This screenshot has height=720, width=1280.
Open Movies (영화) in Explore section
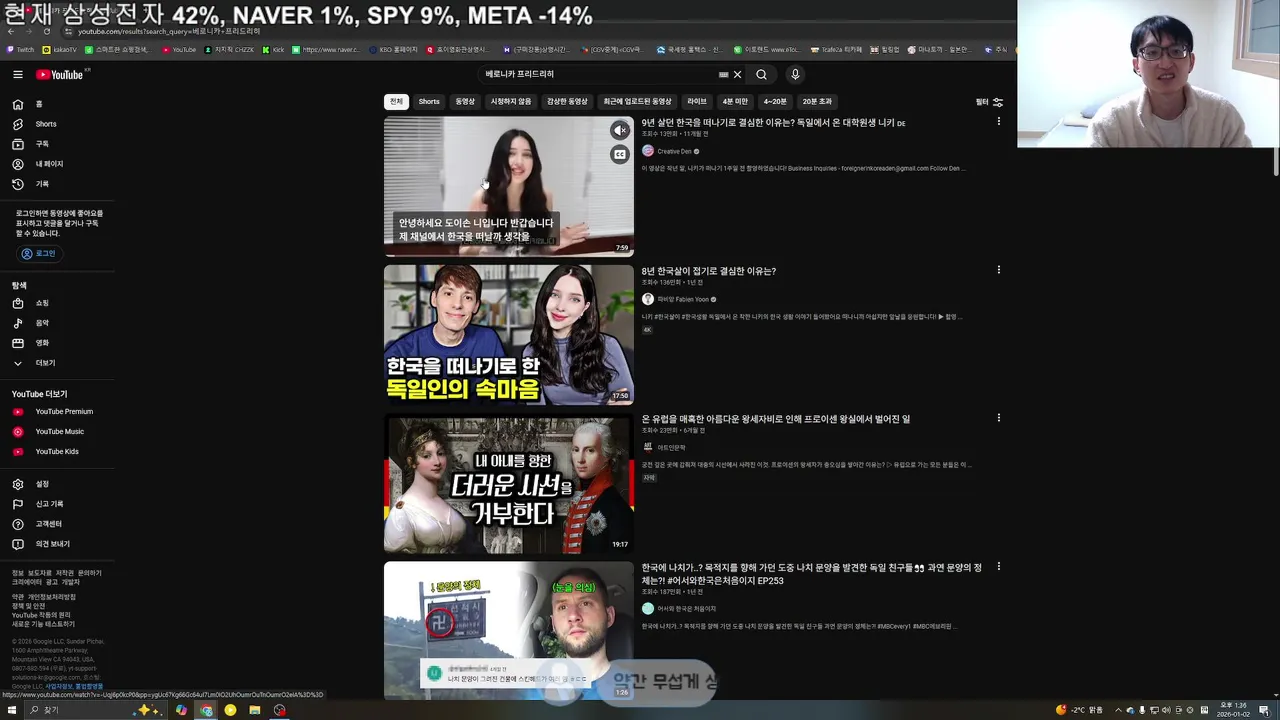point(57,343)
